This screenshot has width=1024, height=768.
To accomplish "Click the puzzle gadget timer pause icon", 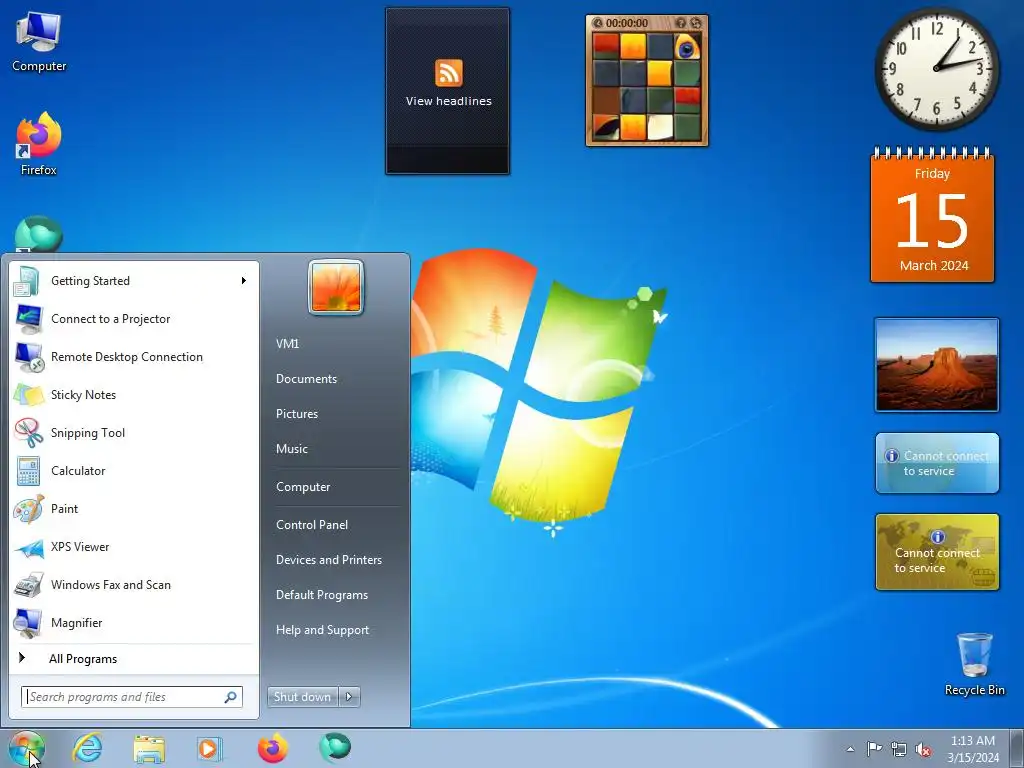I will point(597,23).
